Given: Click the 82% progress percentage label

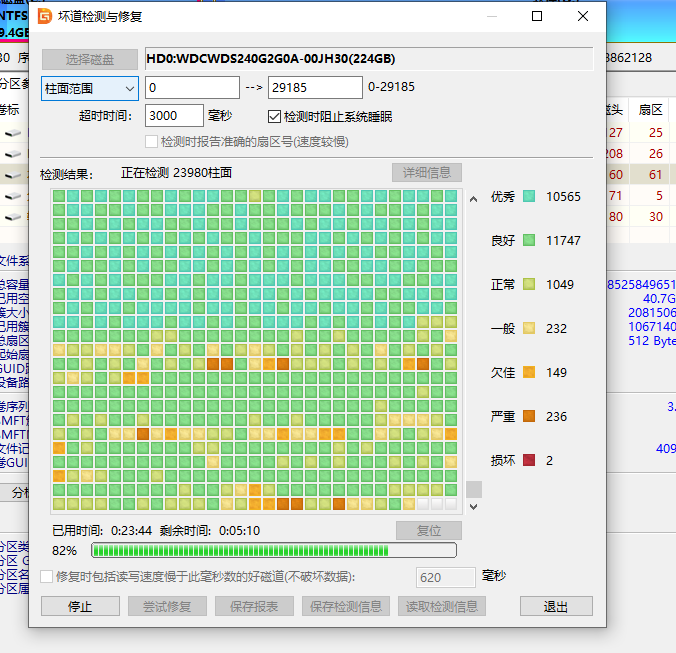Looking at the screenshot, I should [64, 550].
